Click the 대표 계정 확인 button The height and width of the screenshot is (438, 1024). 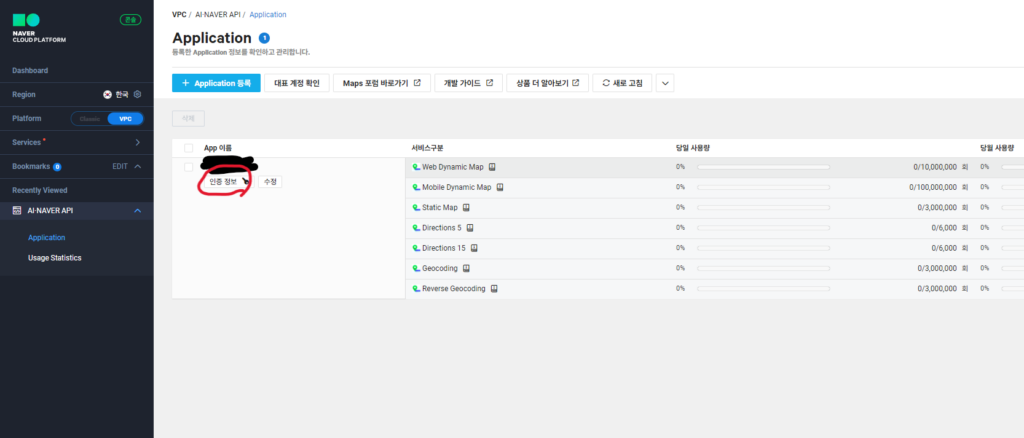coord(296,83)
